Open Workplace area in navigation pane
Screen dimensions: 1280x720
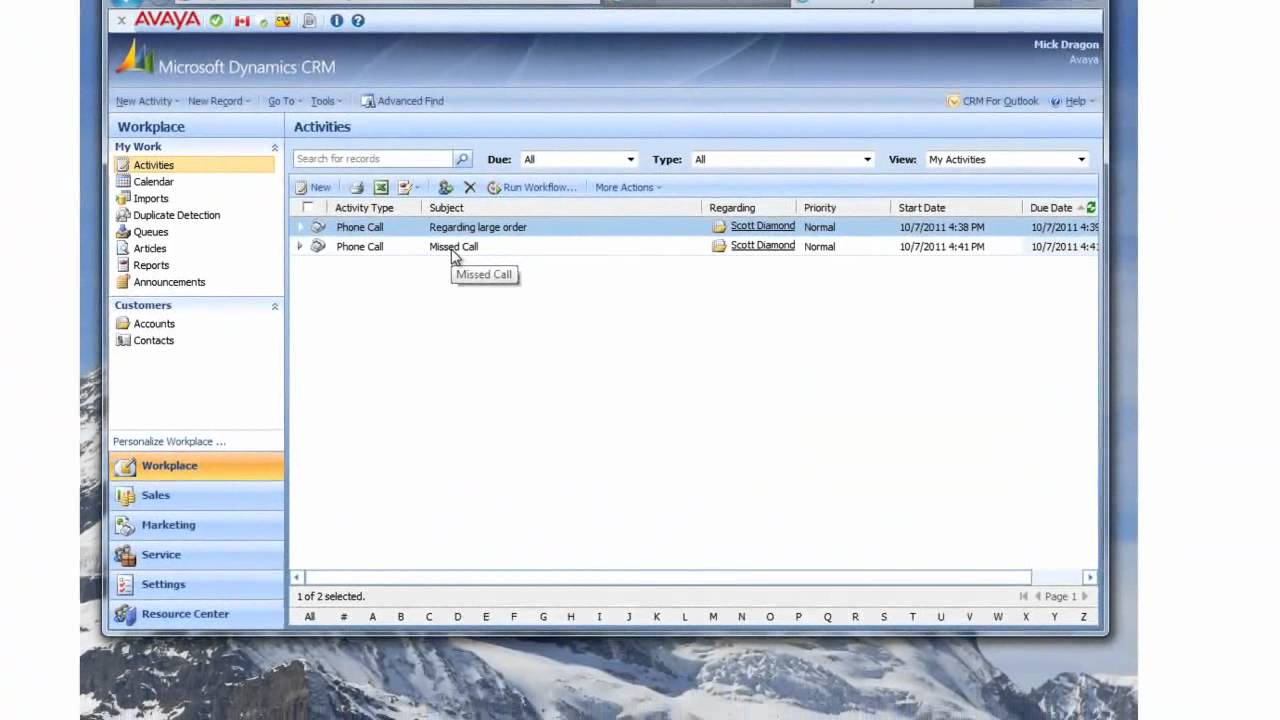click(197, 466)
